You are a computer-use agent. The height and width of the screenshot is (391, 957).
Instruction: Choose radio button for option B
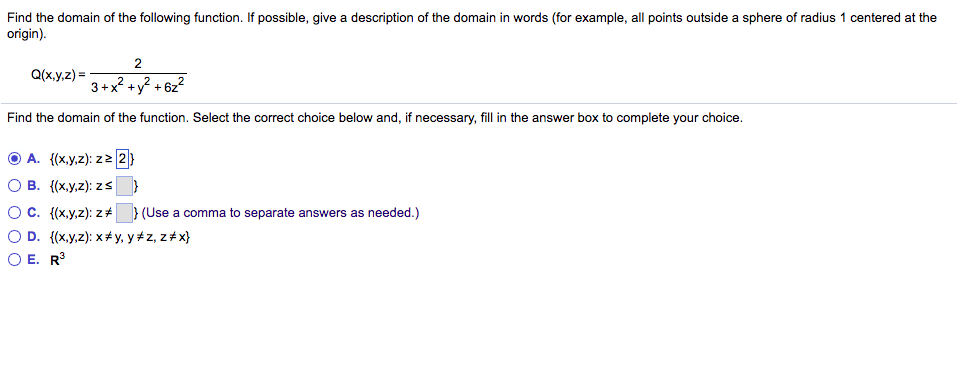[x=14, y=185]
